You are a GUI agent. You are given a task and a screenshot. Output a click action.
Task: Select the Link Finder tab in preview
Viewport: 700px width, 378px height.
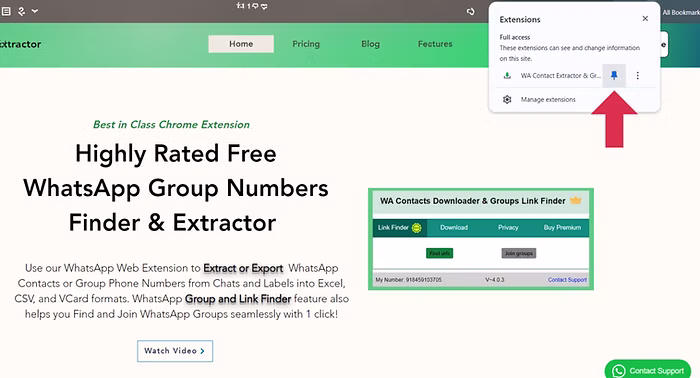[400, 228]
